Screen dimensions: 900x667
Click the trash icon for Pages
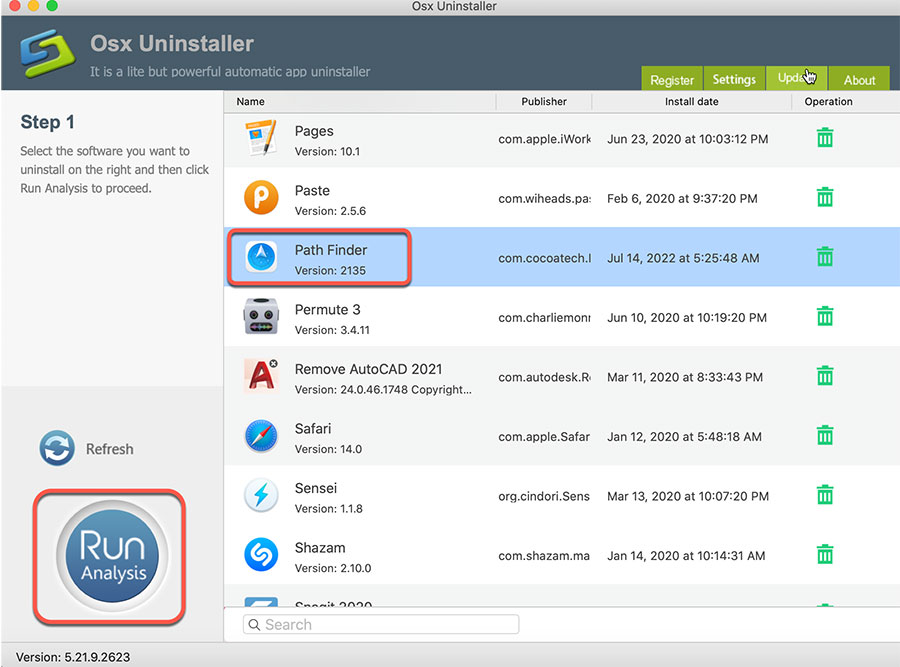point(824,138)
